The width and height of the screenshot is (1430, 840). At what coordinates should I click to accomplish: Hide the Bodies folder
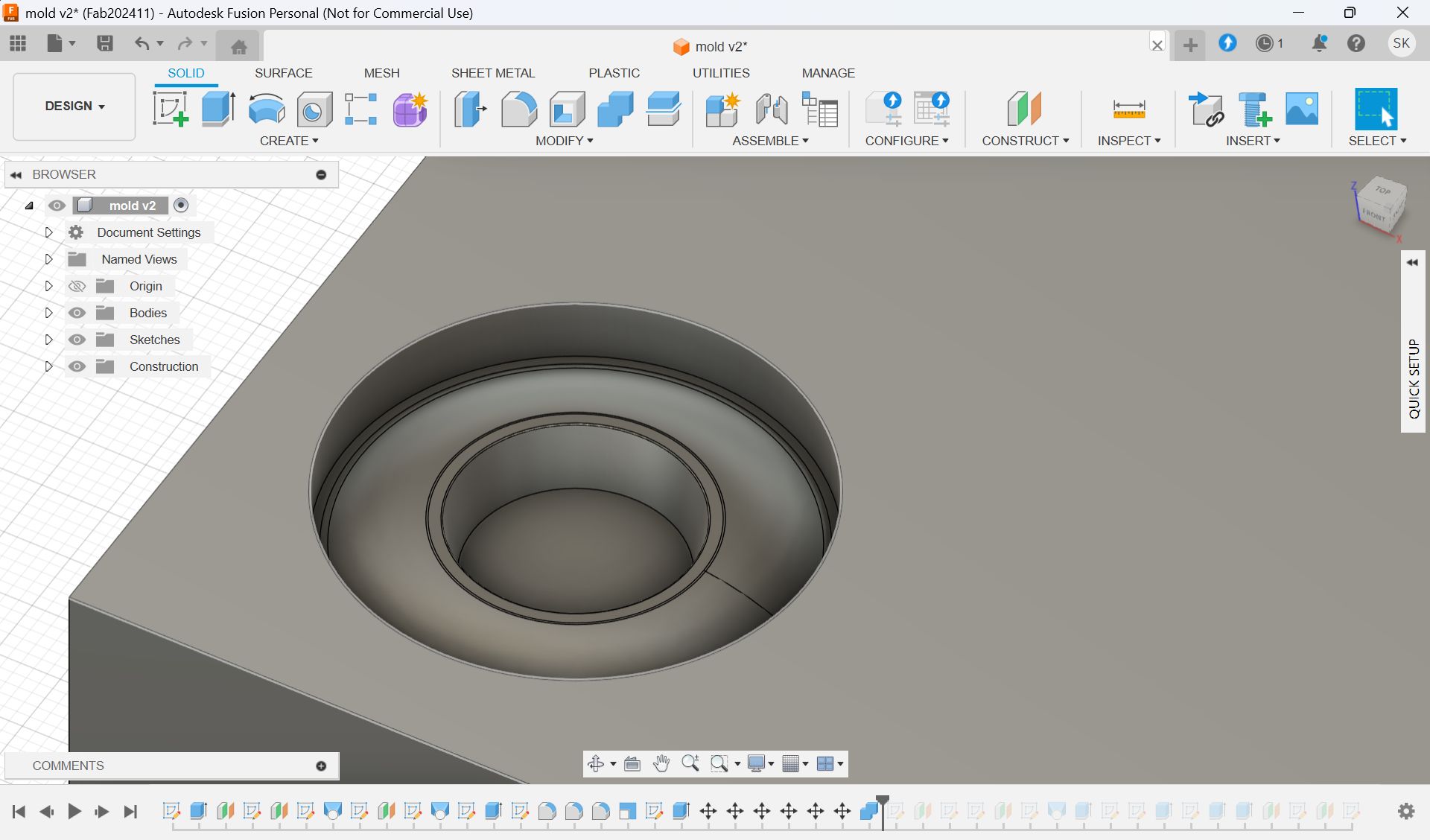pos(77,313)
